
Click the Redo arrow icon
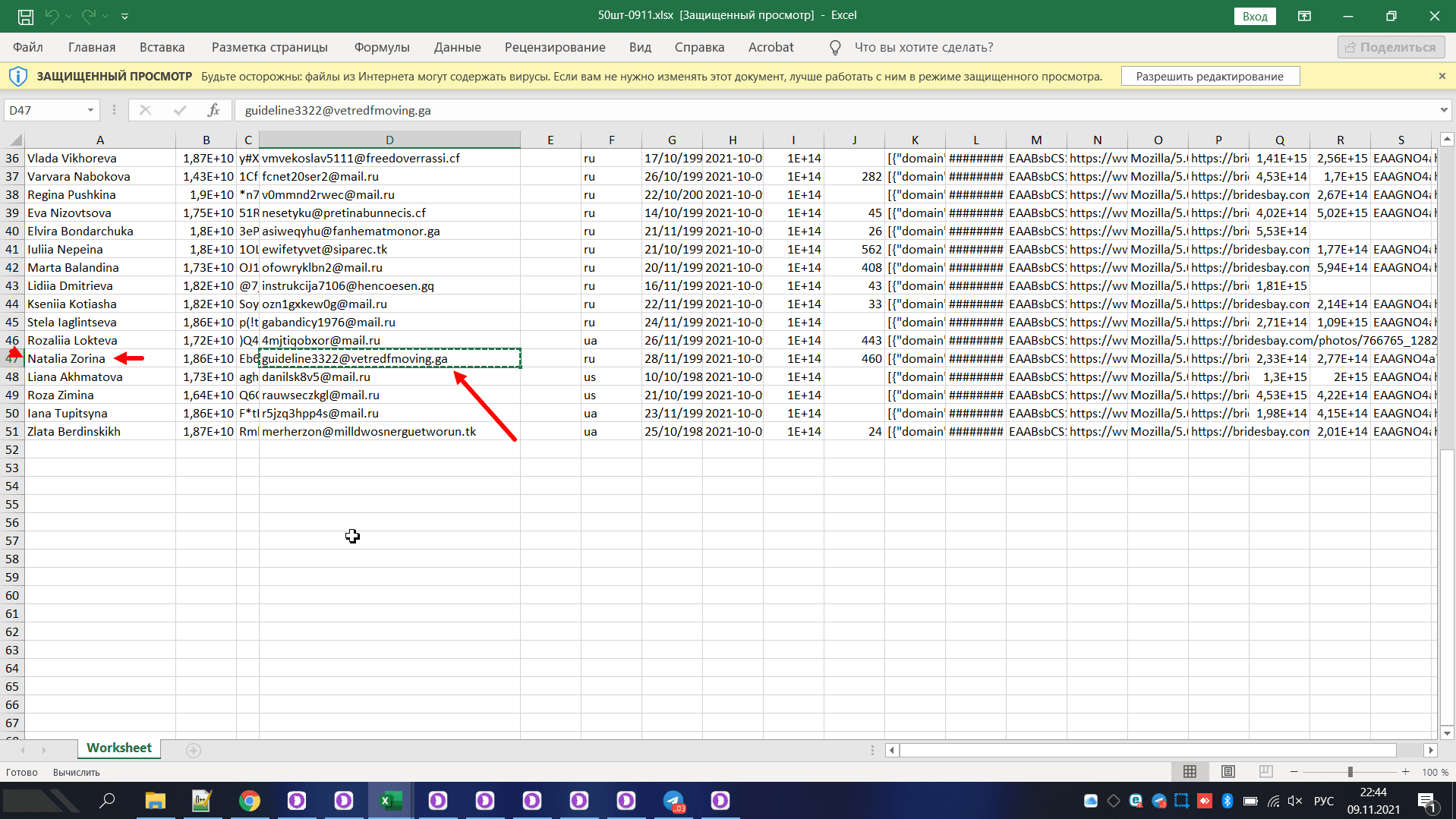pyautogui.click(x=89, y=15)
